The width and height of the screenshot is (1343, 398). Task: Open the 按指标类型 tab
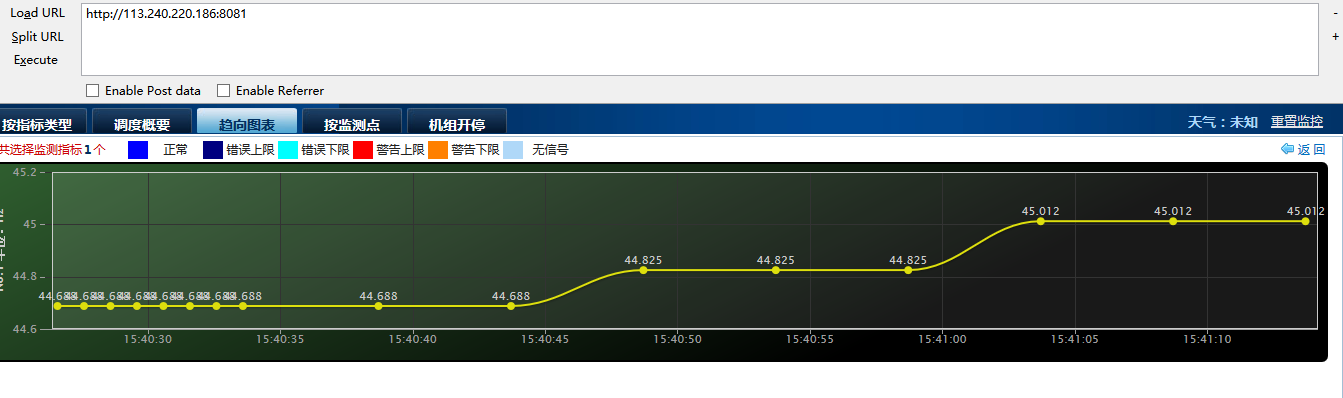pos(42,123)
